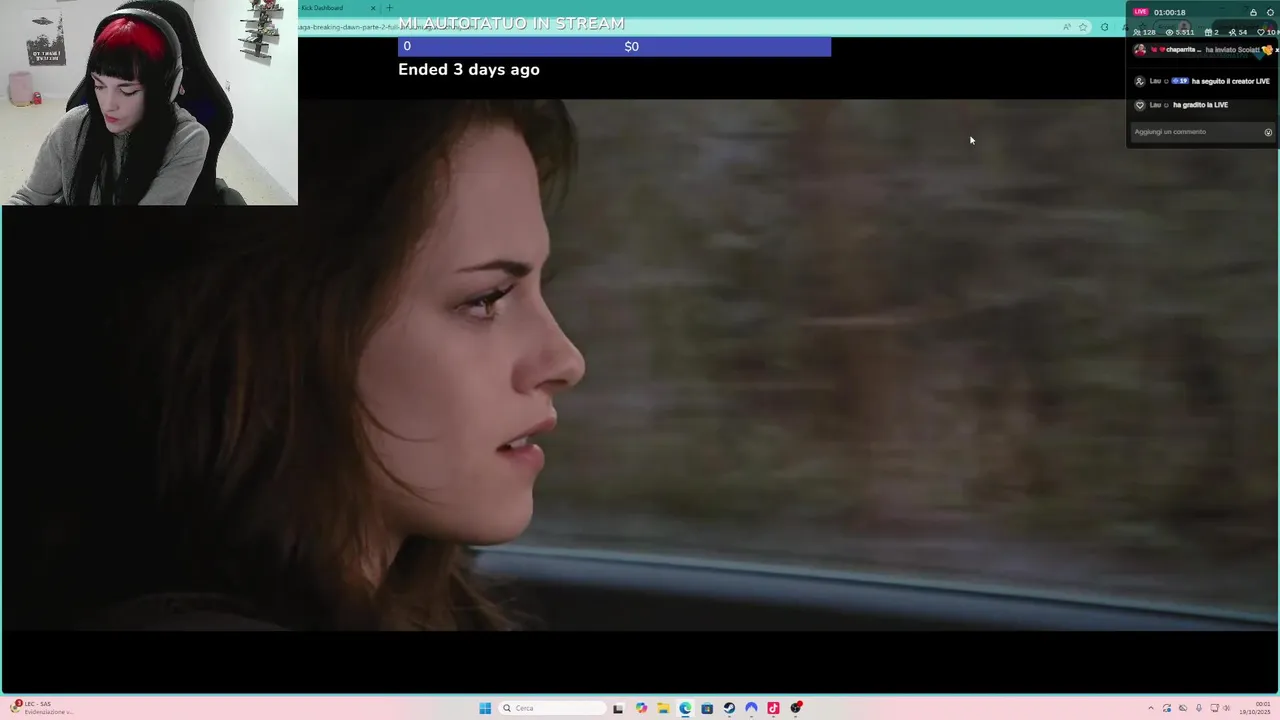Viewport: 1280px width, 720px height.
Task: Open Steam from the taskbar
Action: 729,708
